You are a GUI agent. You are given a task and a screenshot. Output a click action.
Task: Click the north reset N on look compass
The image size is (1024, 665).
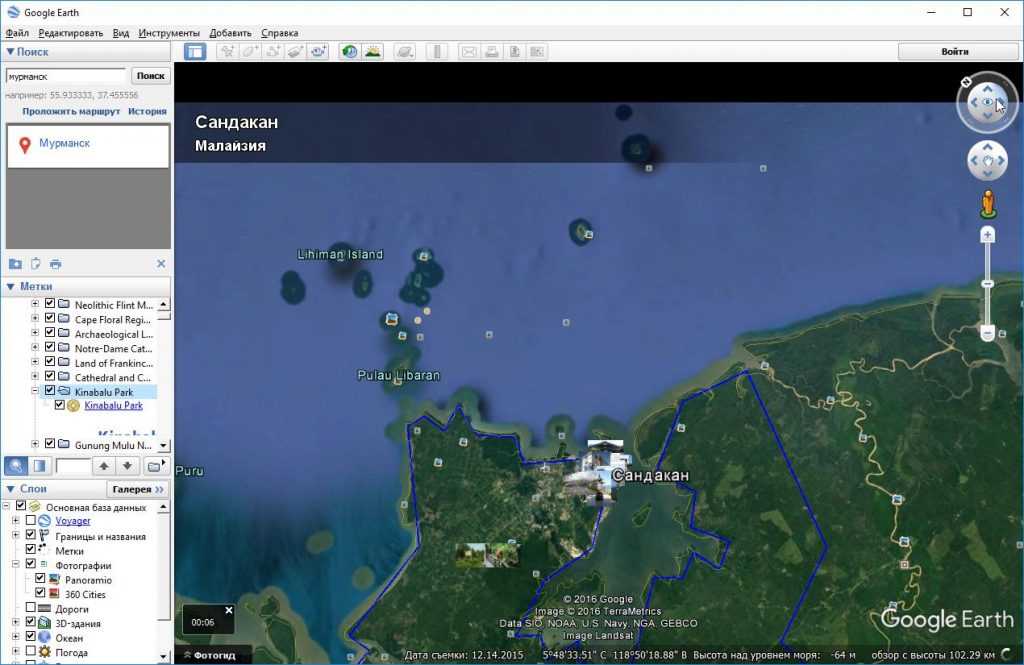[967, 82]
